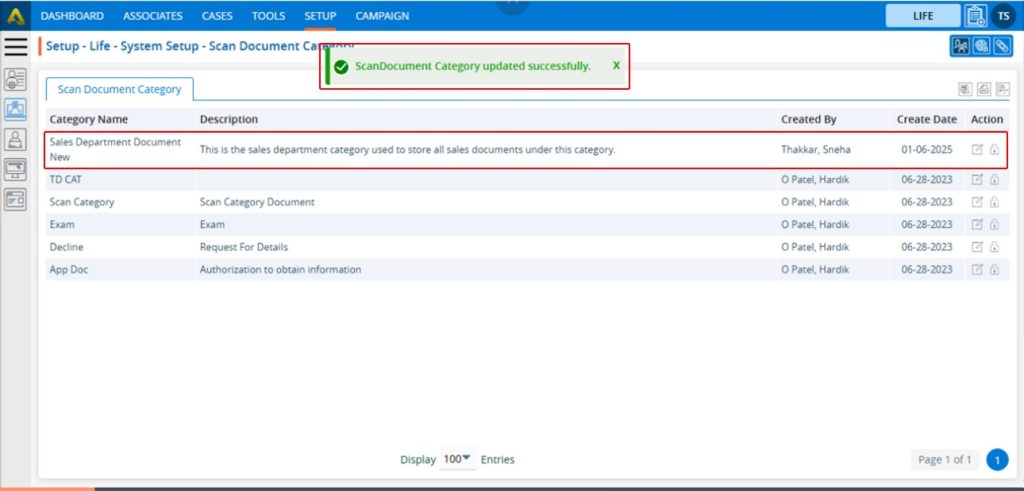The image size is (1024, 491).
Task: Click the edit icon for Decline row
Action: coord(977,247)
